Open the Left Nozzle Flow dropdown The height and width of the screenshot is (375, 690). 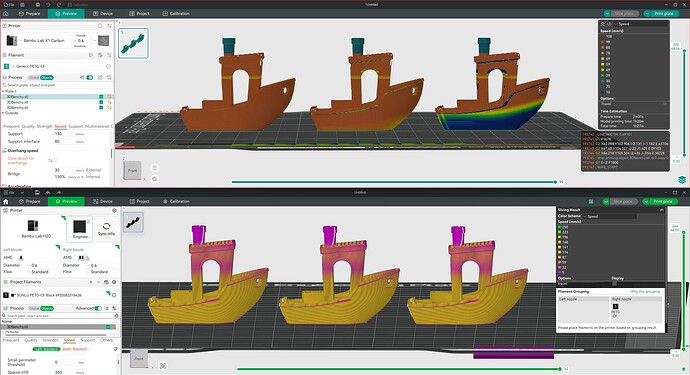42,272
